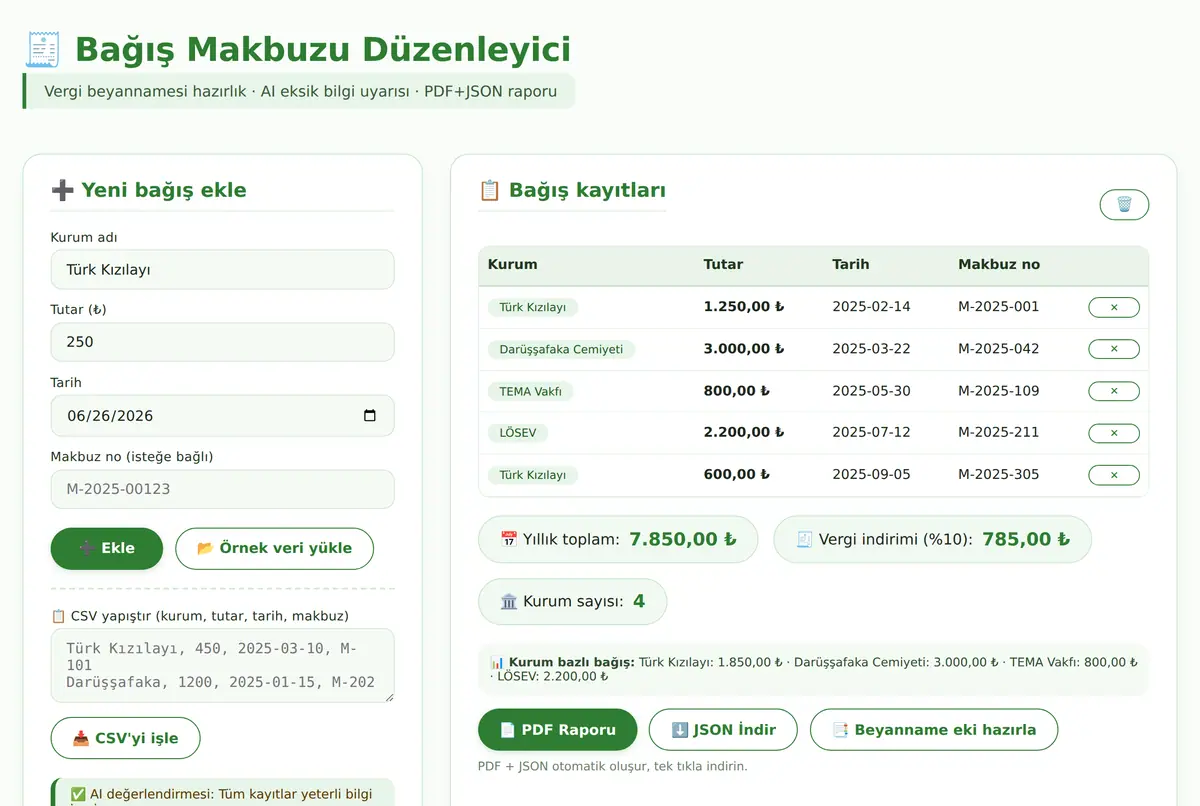Click receipt number M-2025-109
Screen dimensions: 1200x806
[x=999, y=391]
